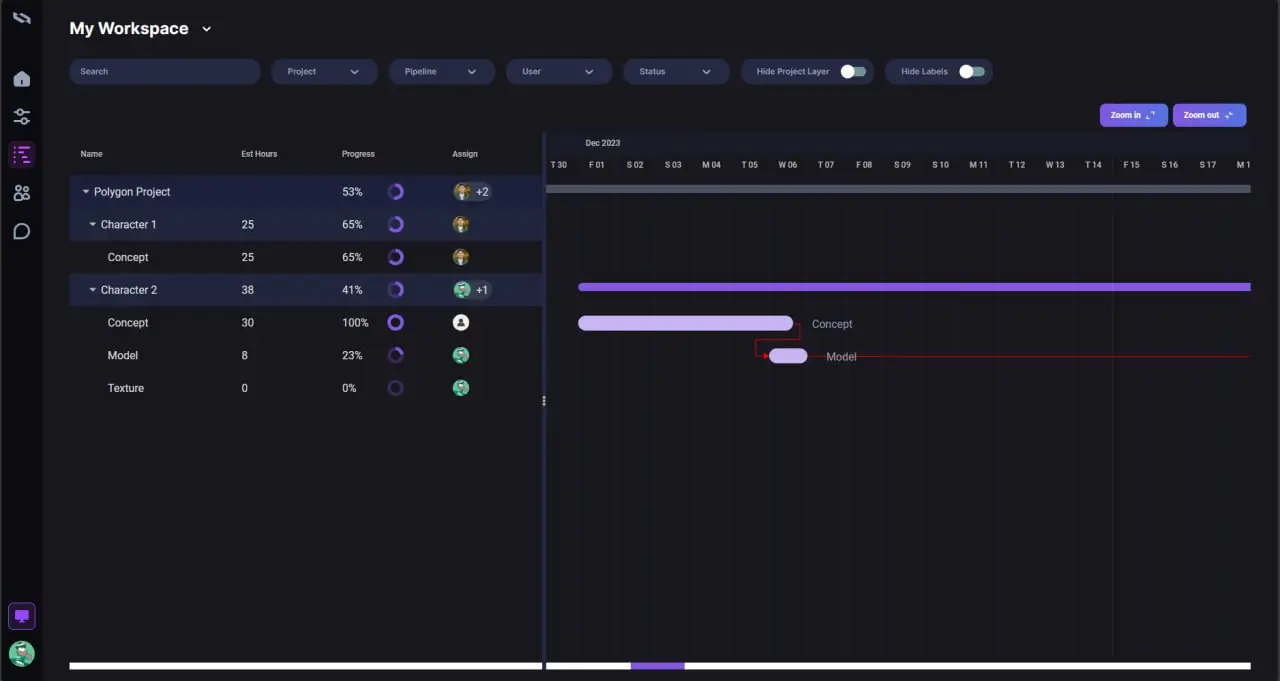Click the sliders settings icon in sidebar
Viewport: 1280px width, 681px height.
click(x=21, y=117)
